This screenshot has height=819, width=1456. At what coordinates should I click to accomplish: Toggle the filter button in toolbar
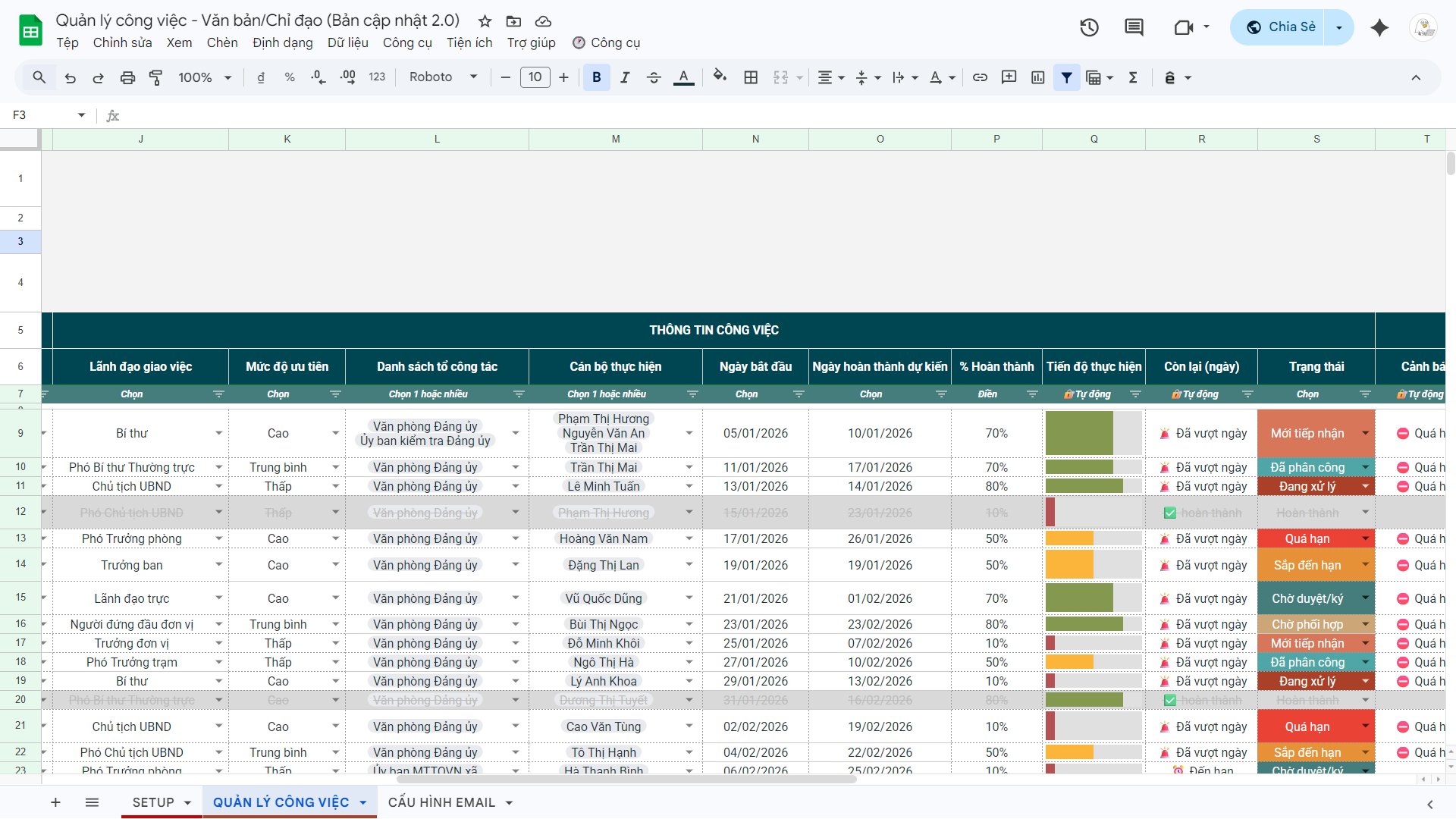click(x=1066, y=77)
